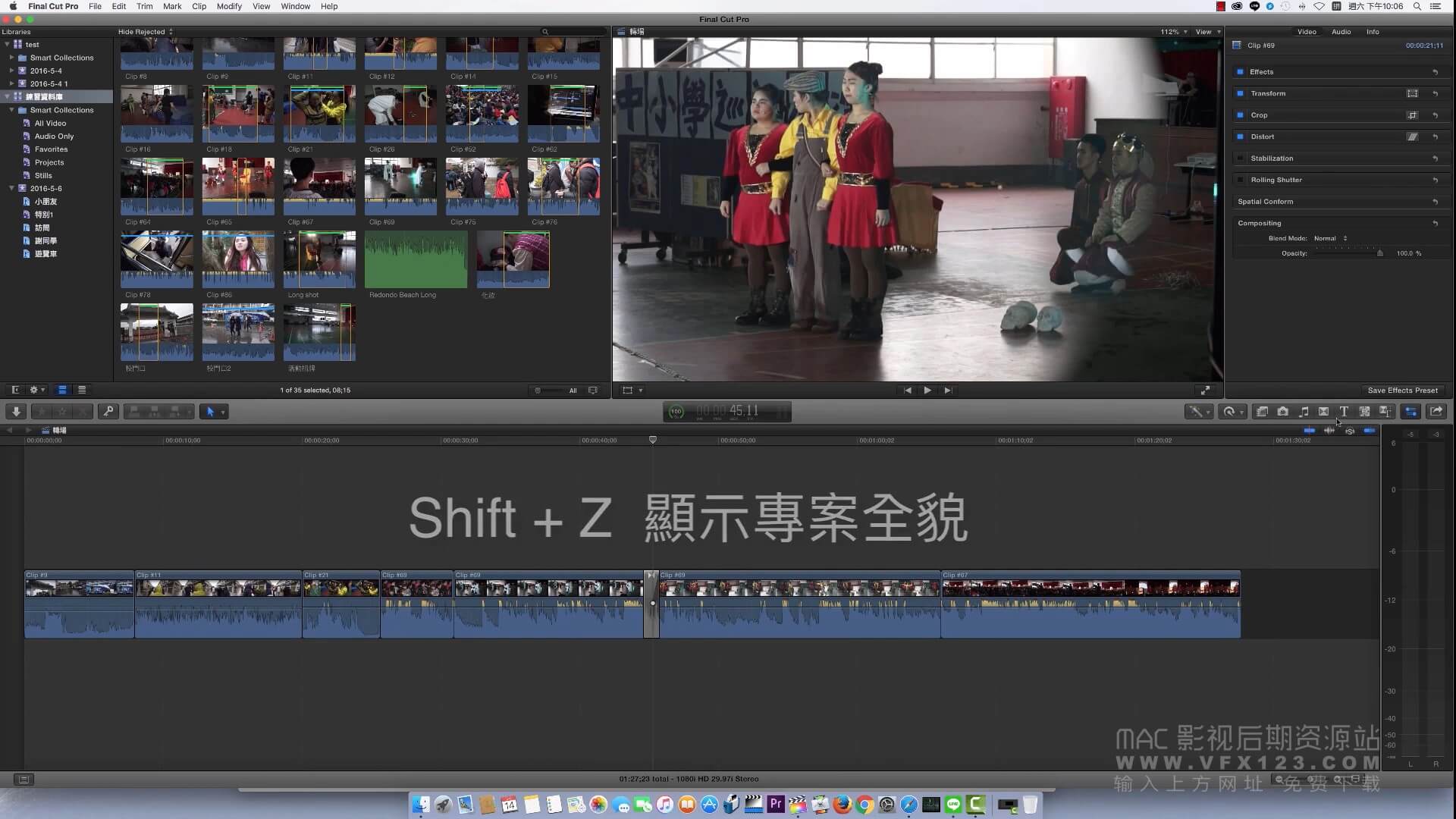Switch inspector to Audio tab
Viewport: 1456px width, 819px height.
click(x=1341, y=32)
